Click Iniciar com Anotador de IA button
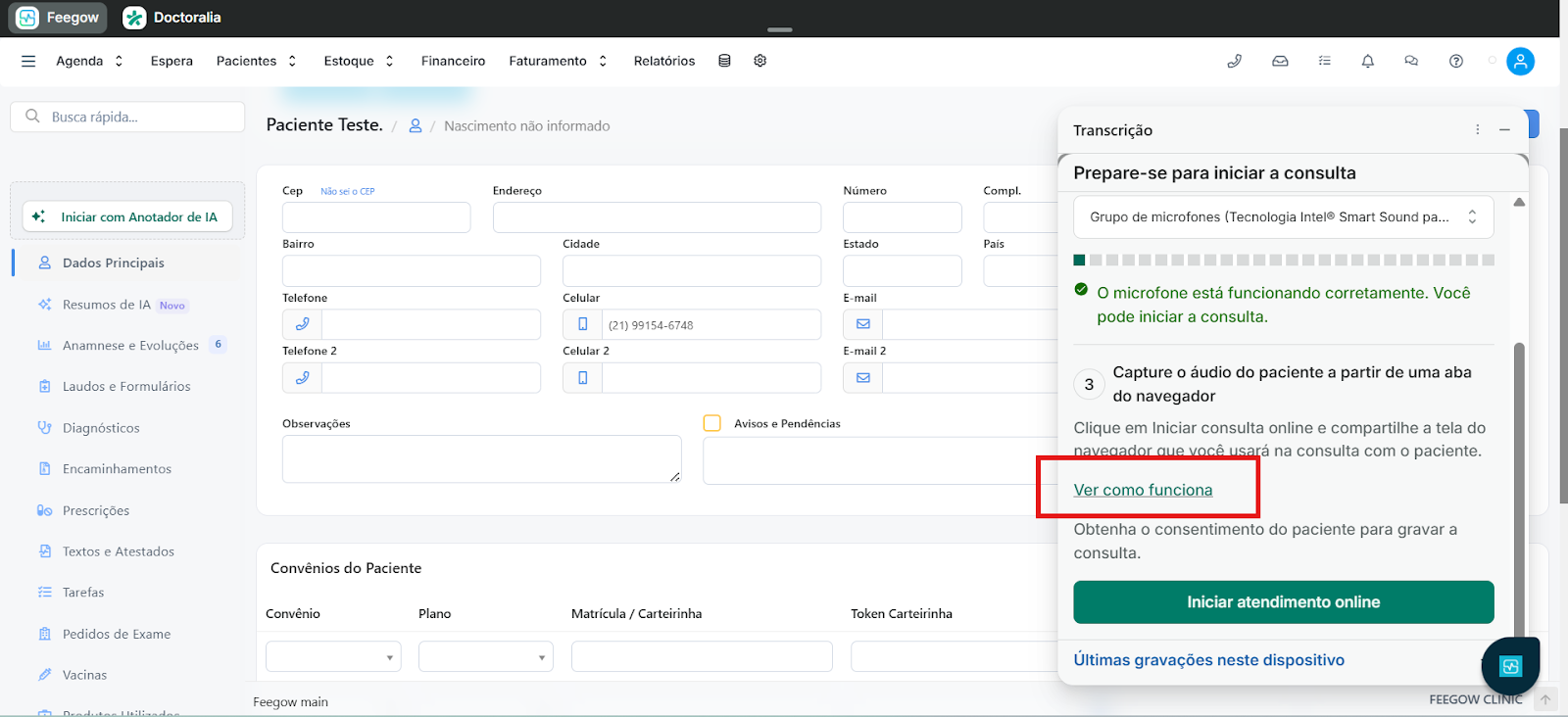Viewport: 1568px width, 717px height. (127, 216)
